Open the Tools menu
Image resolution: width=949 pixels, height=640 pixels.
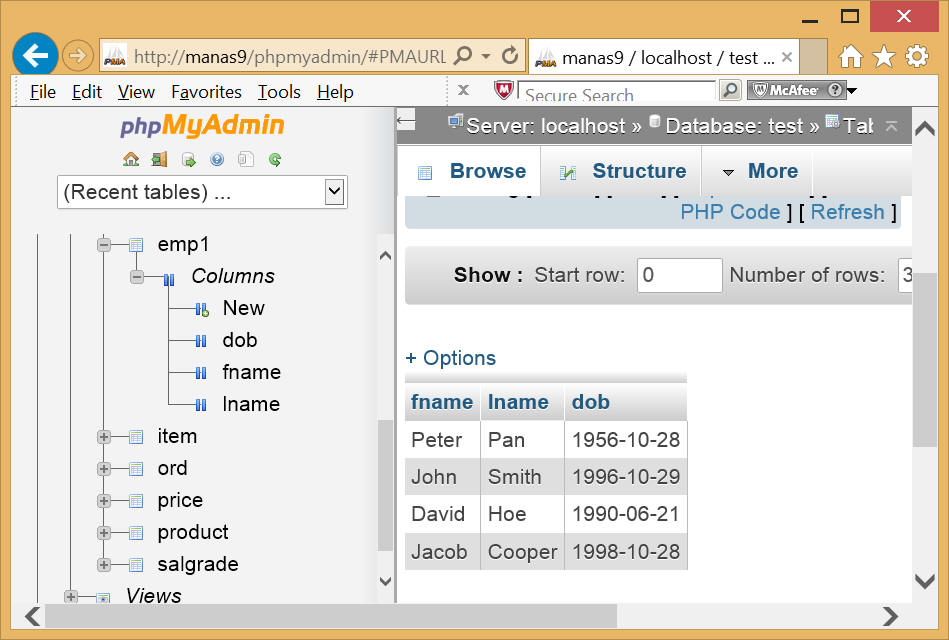coord(279,92)
